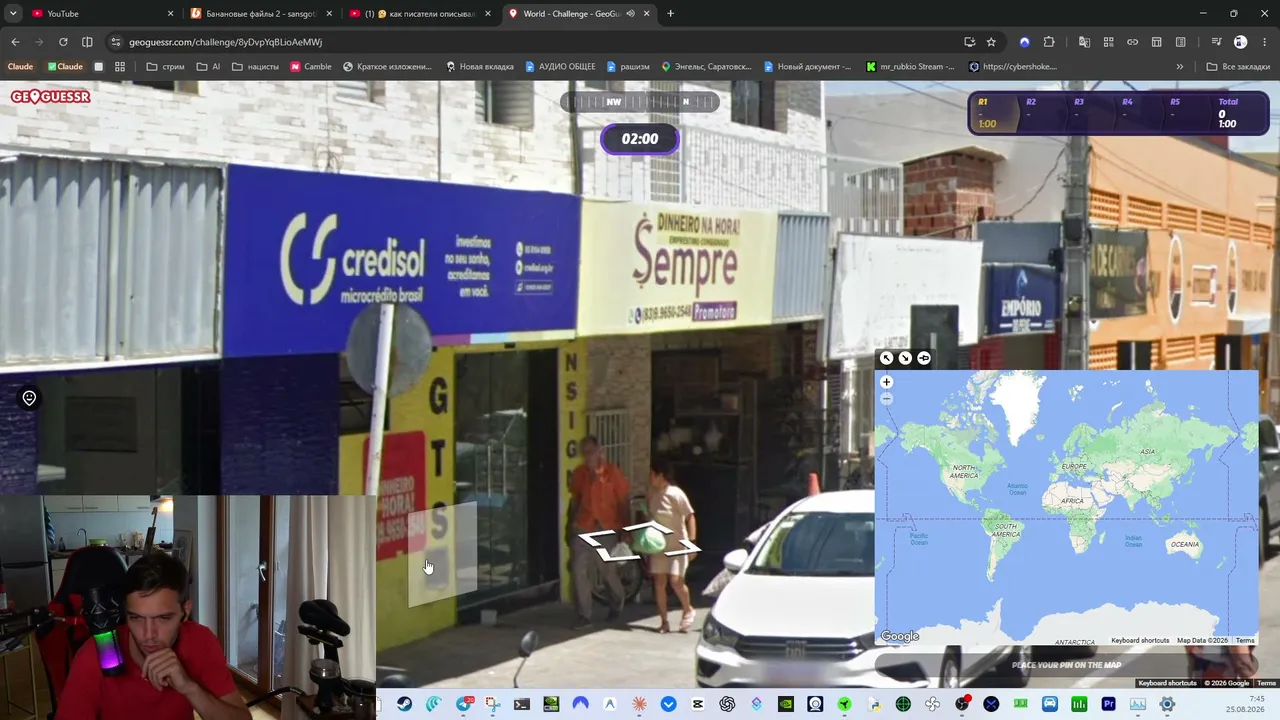Image resolution: width=1280 pixels, height=720 pixels.
Task: Switch to the YouTube tab
Action: [x=100, y=14]
